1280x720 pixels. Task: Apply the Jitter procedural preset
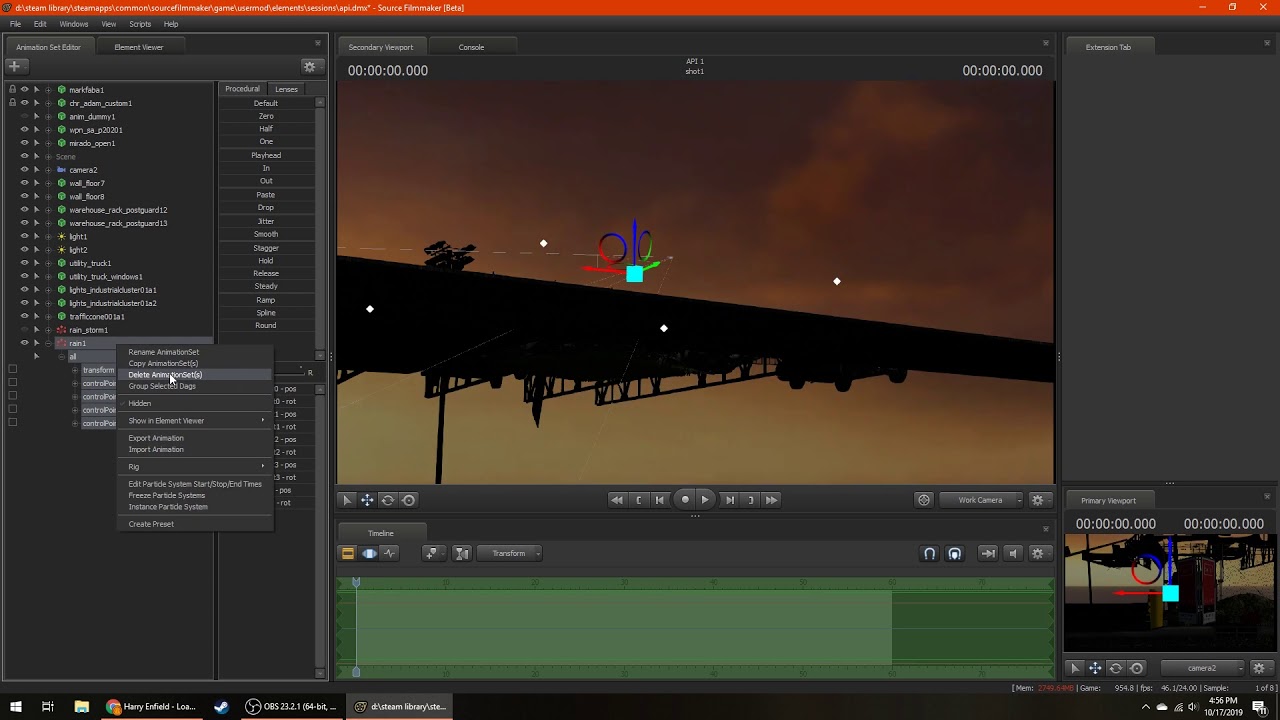266,221
